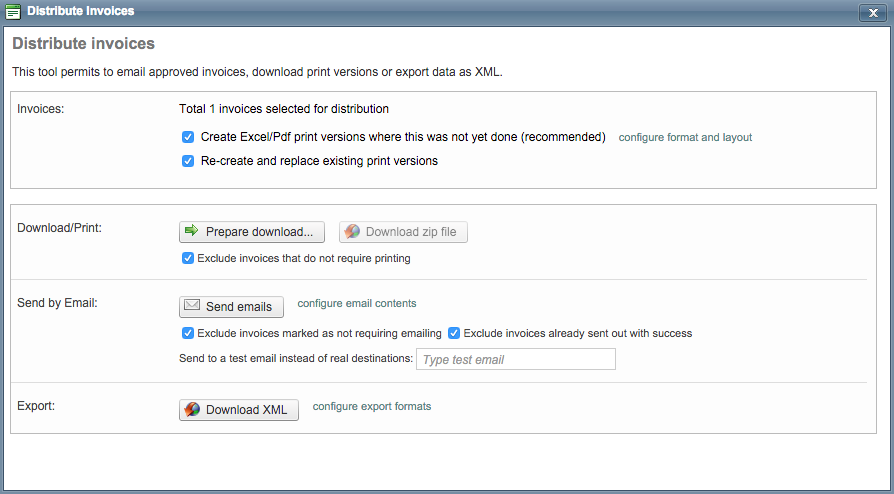
Task: Toggle Exclude invoices that do not require printing
Action: 188,258
